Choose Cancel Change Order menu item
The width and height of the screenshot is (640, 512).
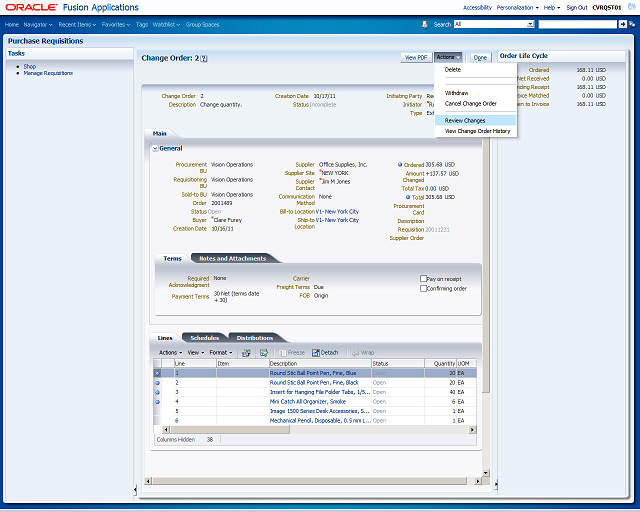pyautogui.click(x=471, y=104)
